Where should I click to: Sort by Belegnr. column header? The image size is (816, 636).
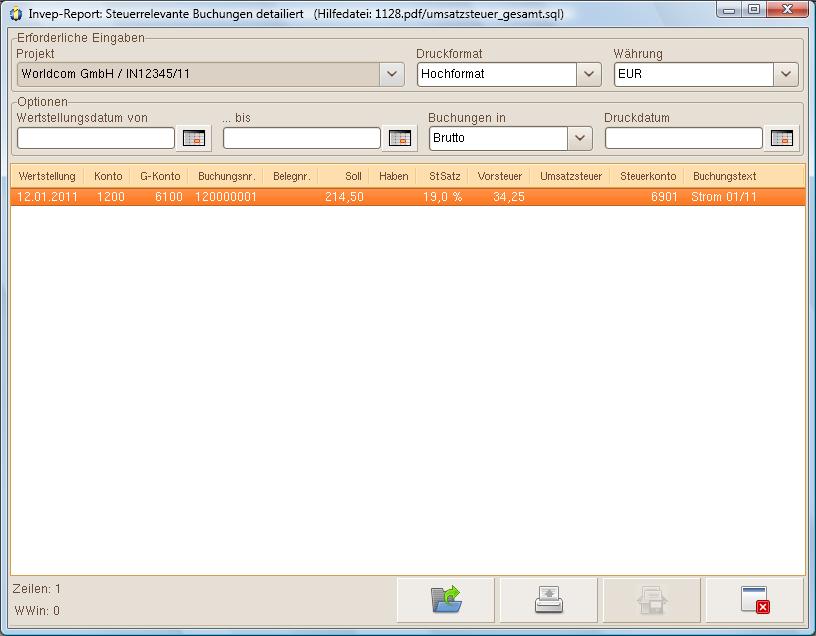click(291, 176)
